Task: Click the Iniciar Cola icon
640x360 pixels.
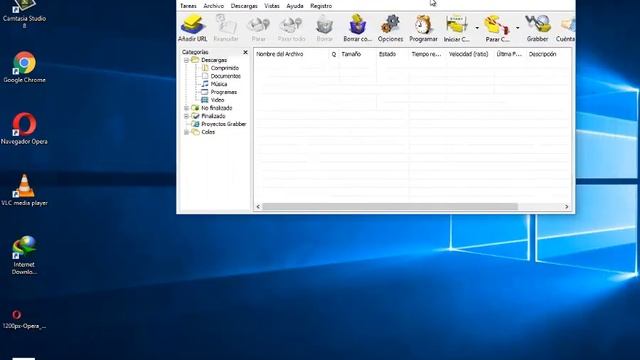Action: tap(456, 28)
